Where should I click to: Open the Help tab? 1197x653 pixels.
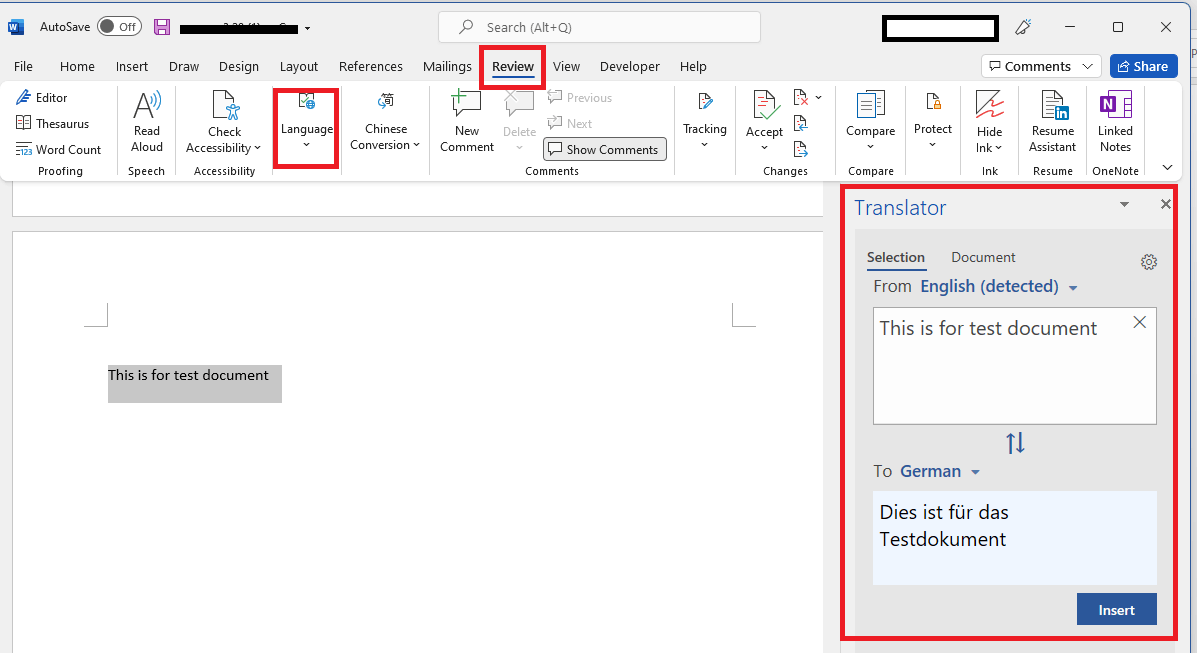693,66
